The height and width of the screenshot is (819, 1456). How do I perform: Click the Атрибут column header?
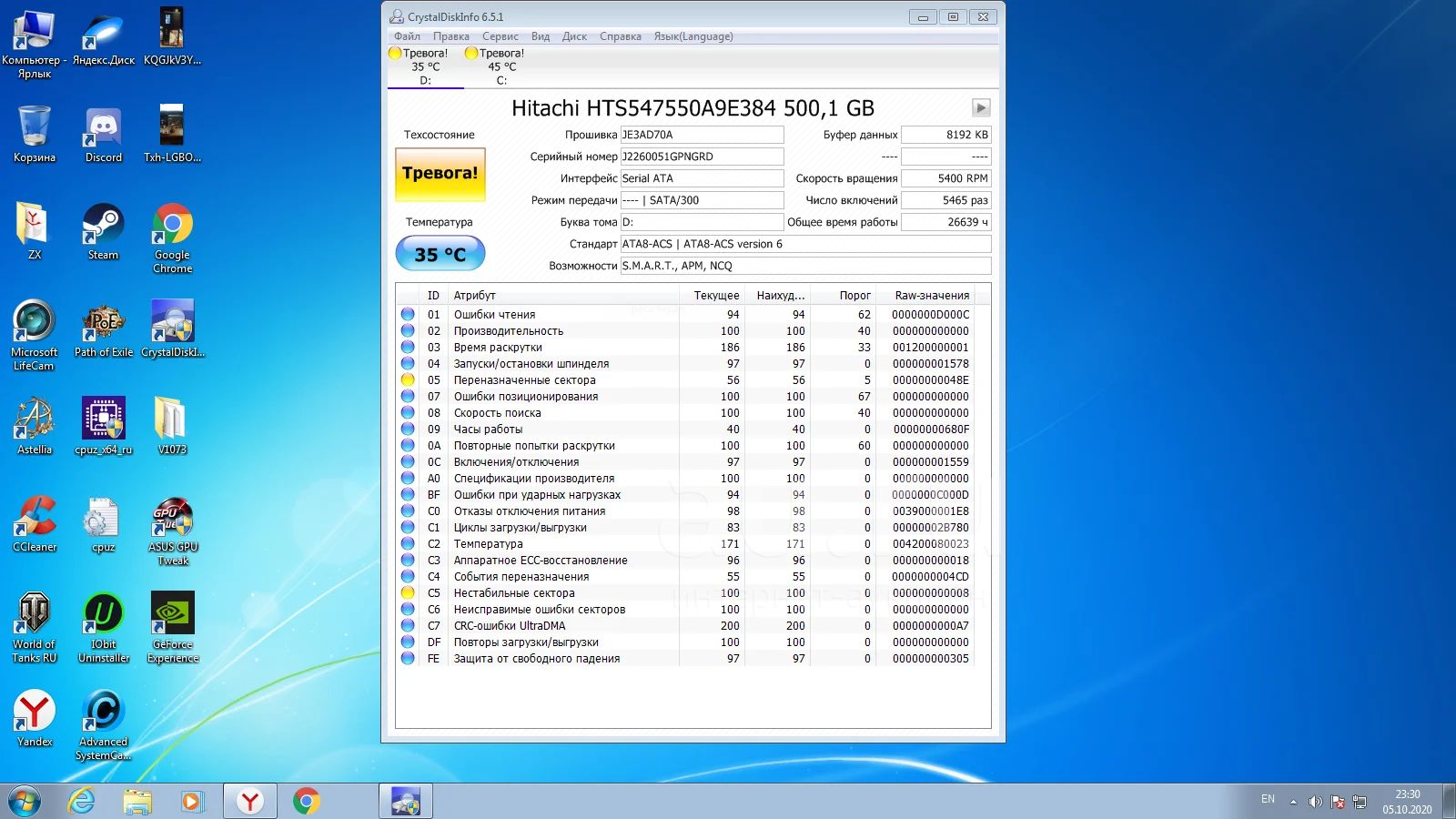(x=563, y=296)
